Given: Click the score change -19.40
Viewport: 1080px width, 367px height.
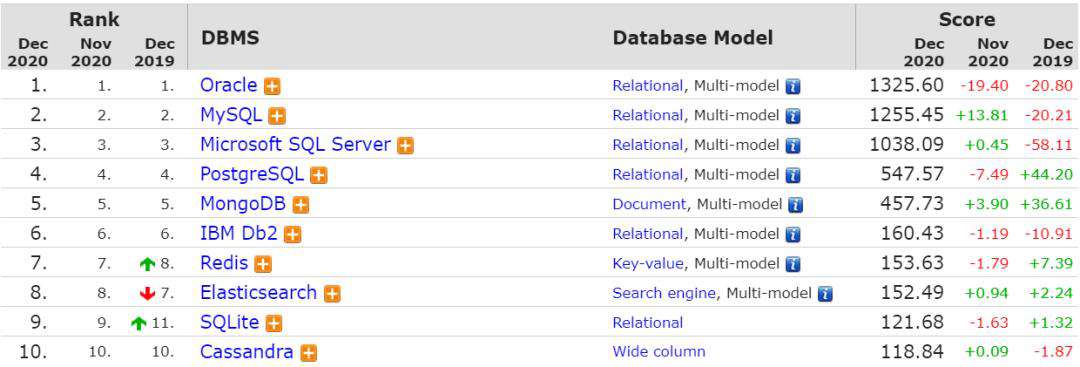Looking at the screenshot, I should 984,86.
